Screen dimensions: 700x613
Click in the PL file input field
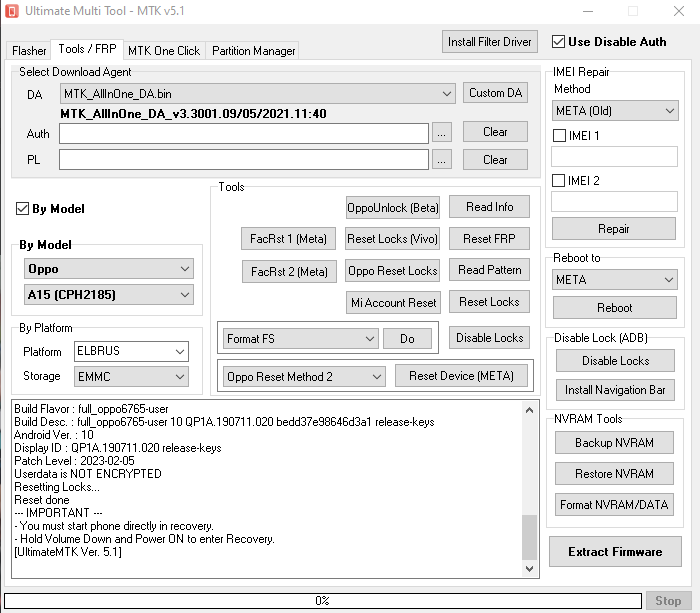[244, 159]
